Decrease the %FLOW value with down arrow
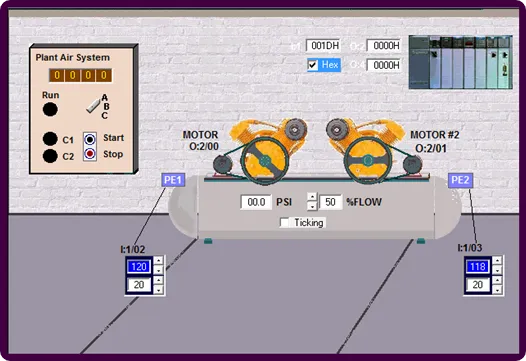 312,206
